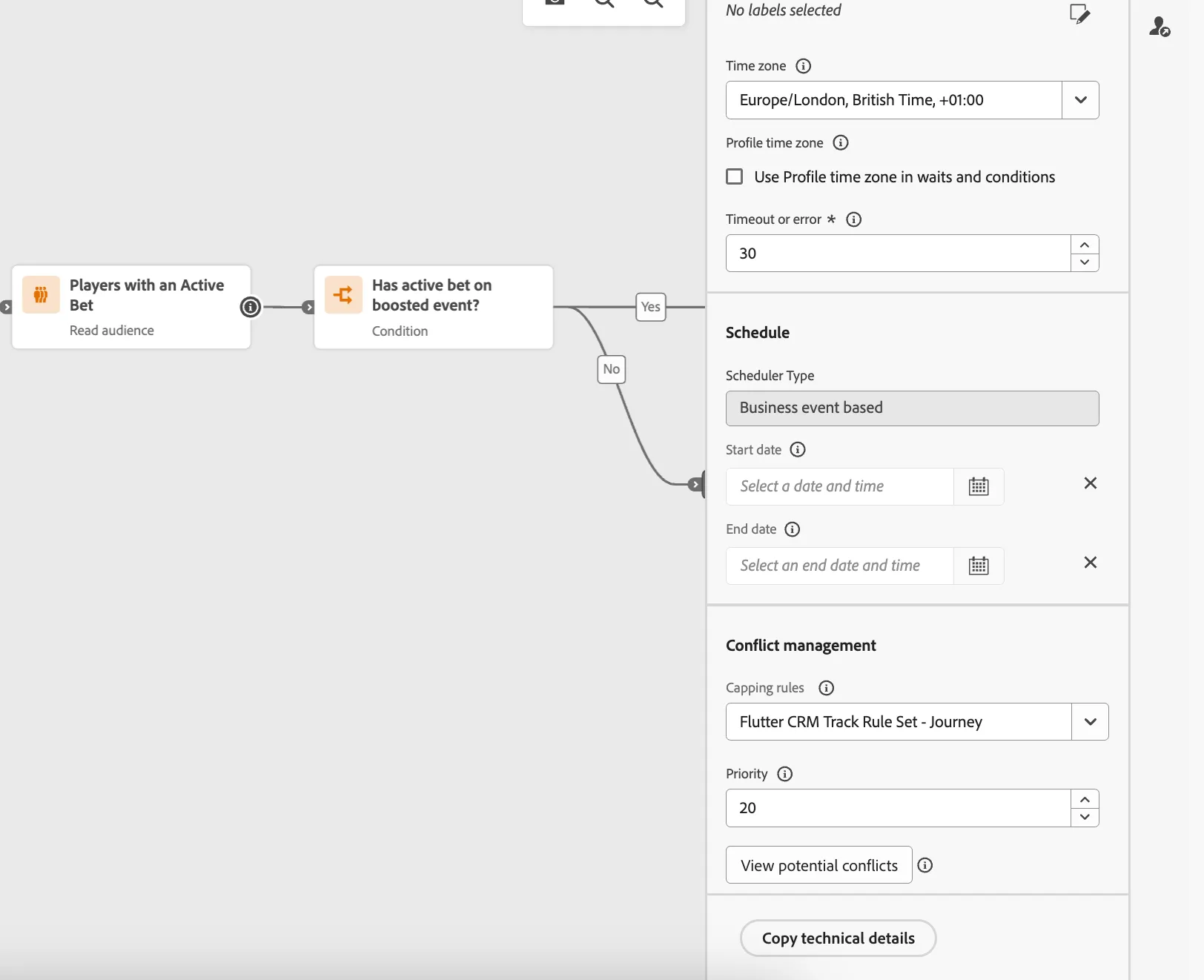This screenshot has height=980, width=1204.
Task: Click the Profile time zone info icon
Action: tap(841, 142)
